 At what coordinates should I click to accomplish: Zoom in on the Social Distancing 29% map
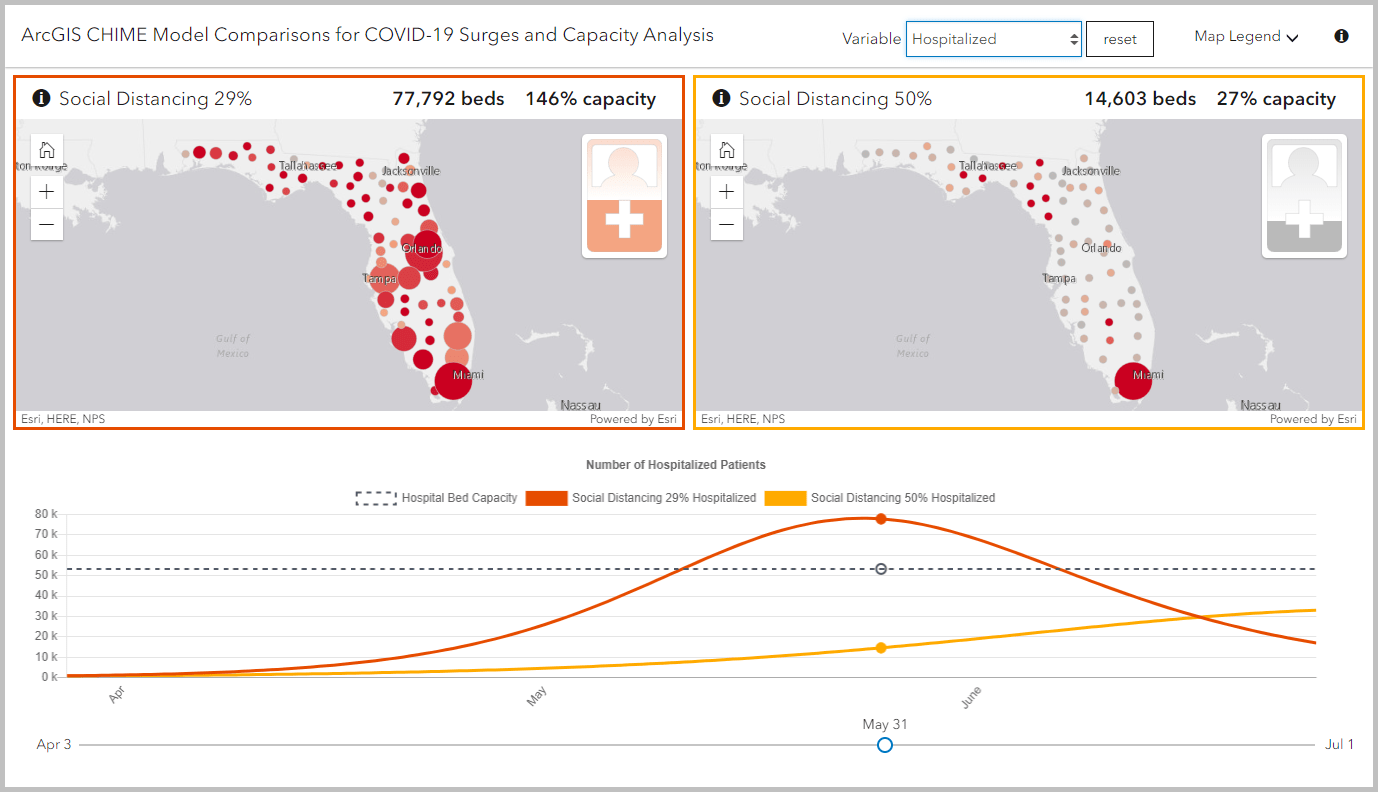coord(46,191)
